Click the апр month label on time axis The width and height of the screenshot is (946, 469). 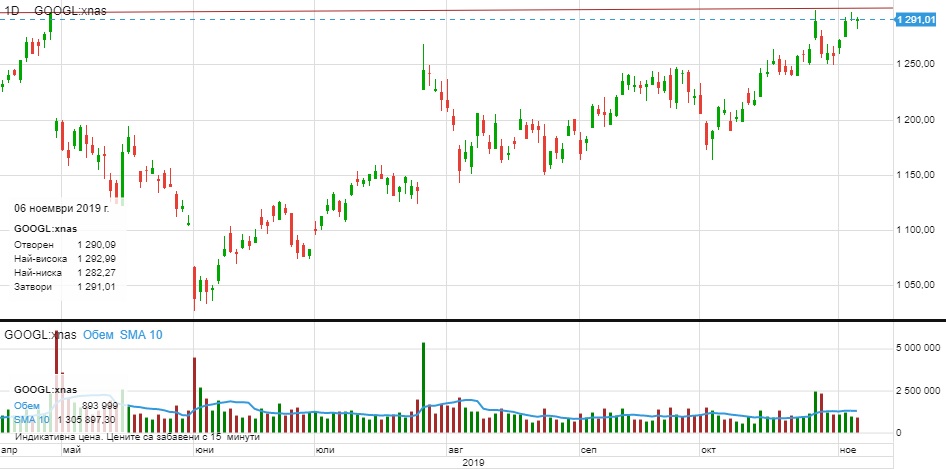(8, 450)
